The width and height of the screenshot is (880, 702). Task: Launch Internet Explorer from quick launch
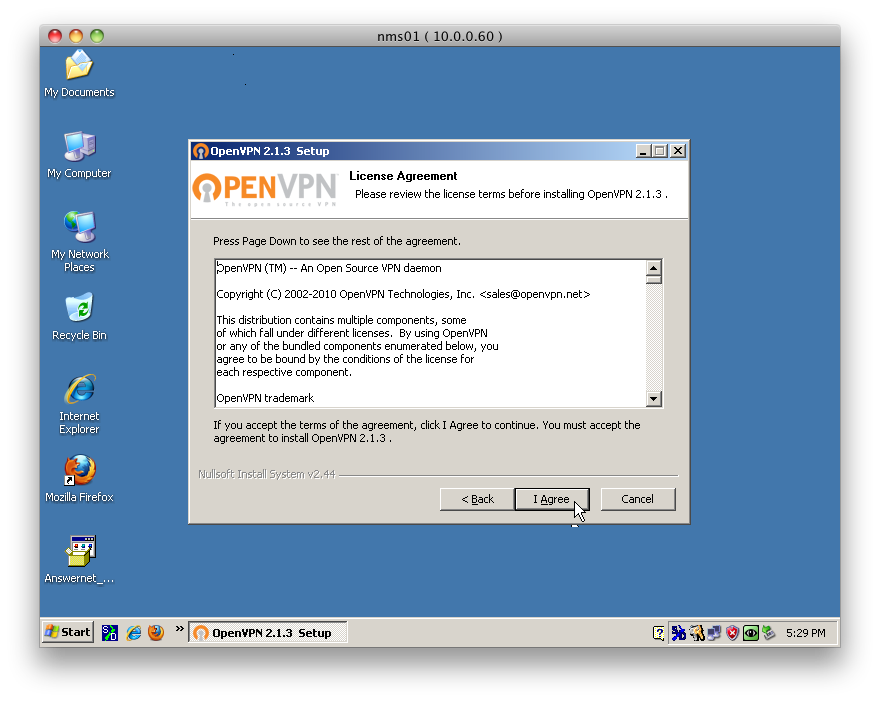click(134, 633)
